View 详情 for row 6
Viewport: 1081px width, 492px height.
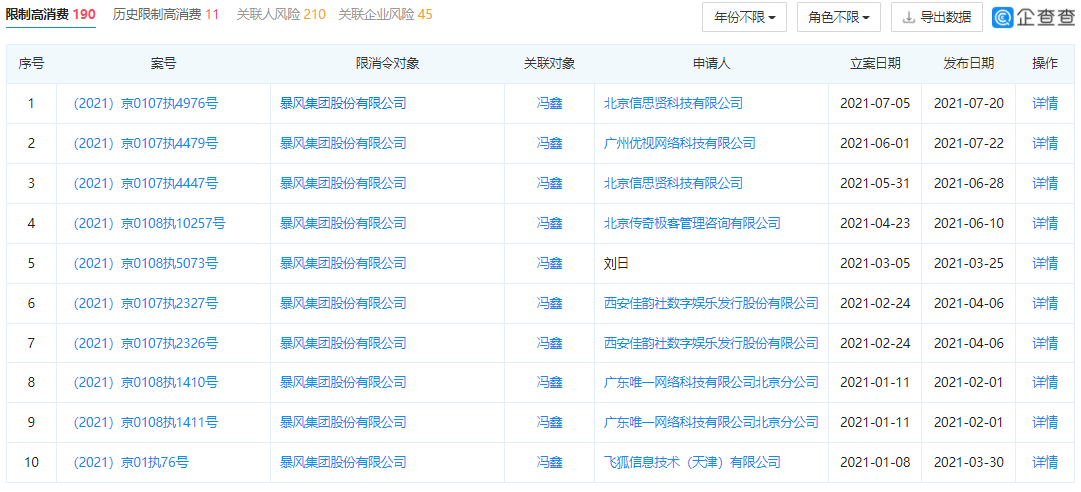tap(1044, 303)
